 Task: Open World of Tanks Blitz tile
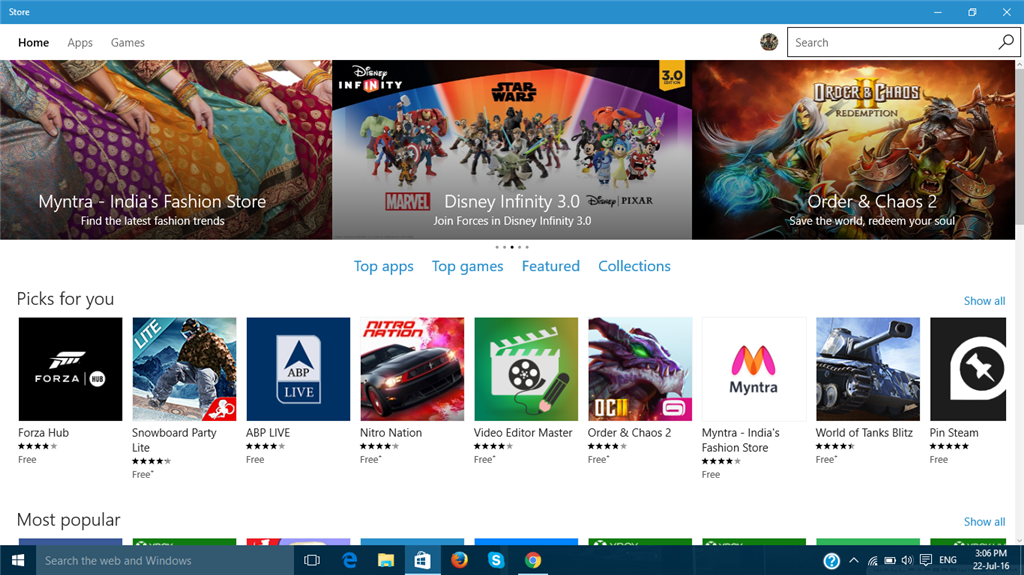pyautogui.click(x=868, y=369)
